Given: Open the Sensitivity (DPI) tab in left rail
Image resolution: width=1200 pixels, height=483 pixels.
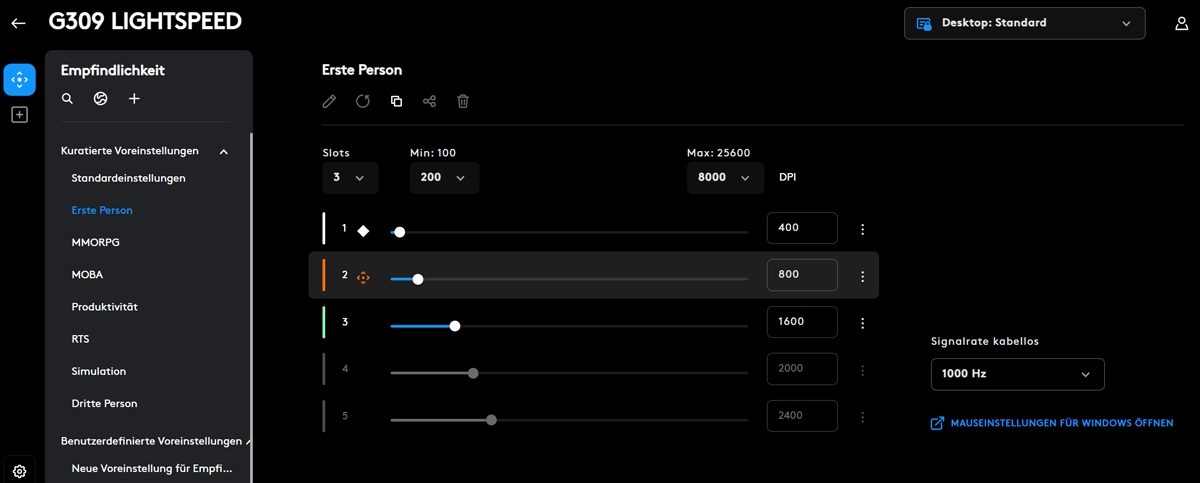Looking at the screenshot, I should (19, 80).
